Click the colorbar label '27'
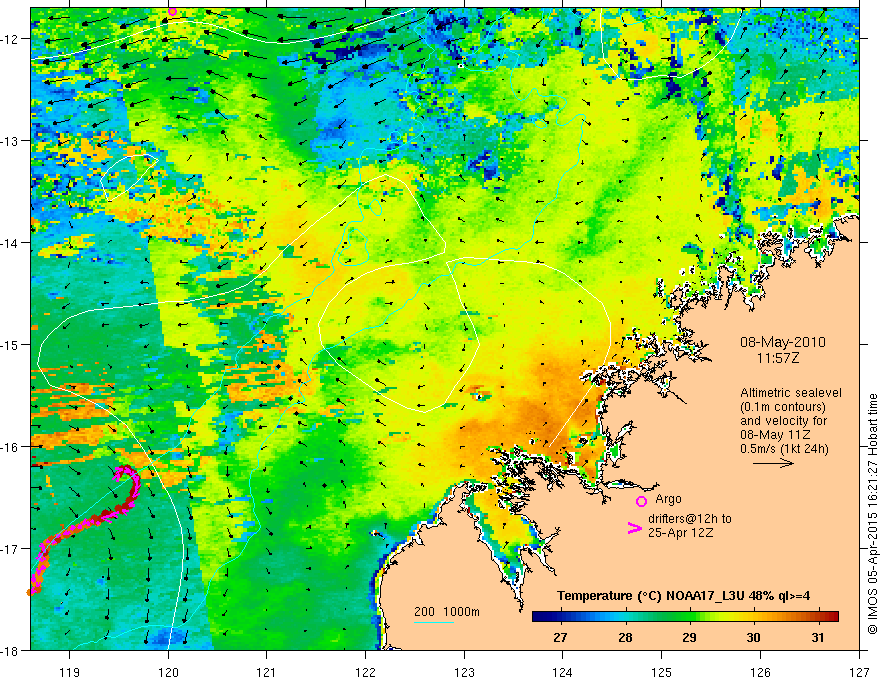 click(x=560, y=637)
